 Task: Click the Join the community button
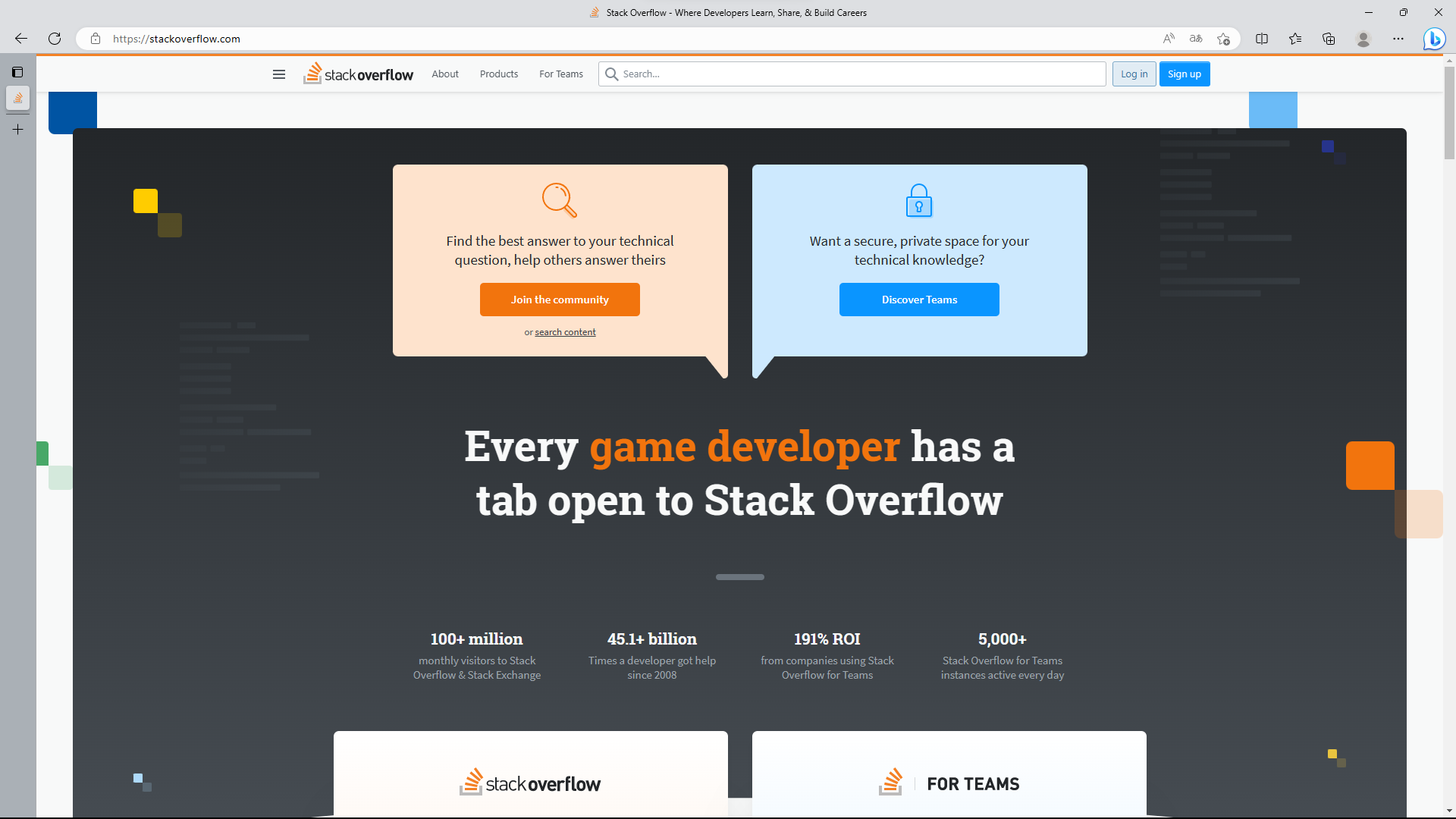tap(560, 299)
